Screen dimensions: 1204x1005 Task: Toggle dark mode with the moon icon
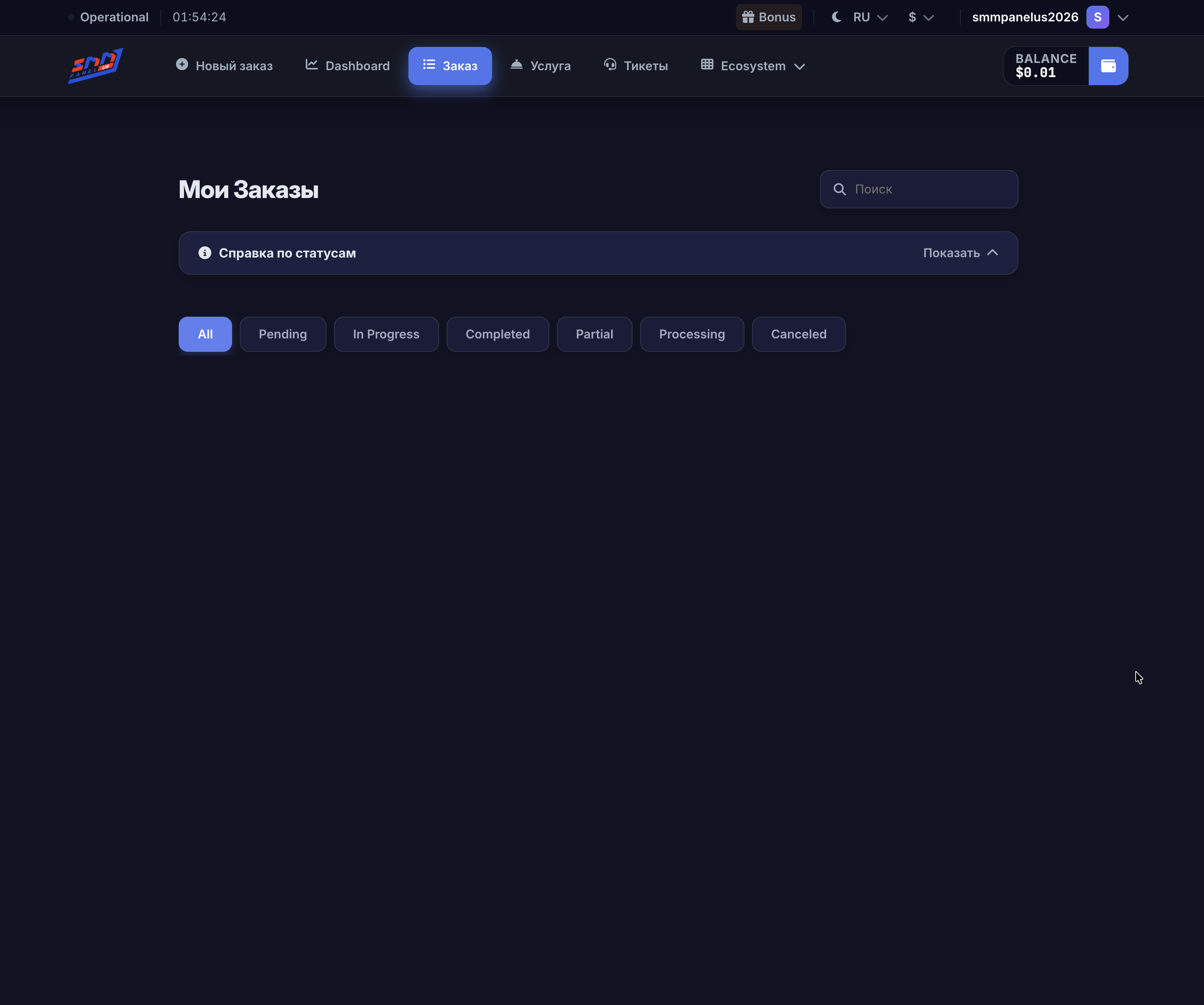(x=836, y=17)
